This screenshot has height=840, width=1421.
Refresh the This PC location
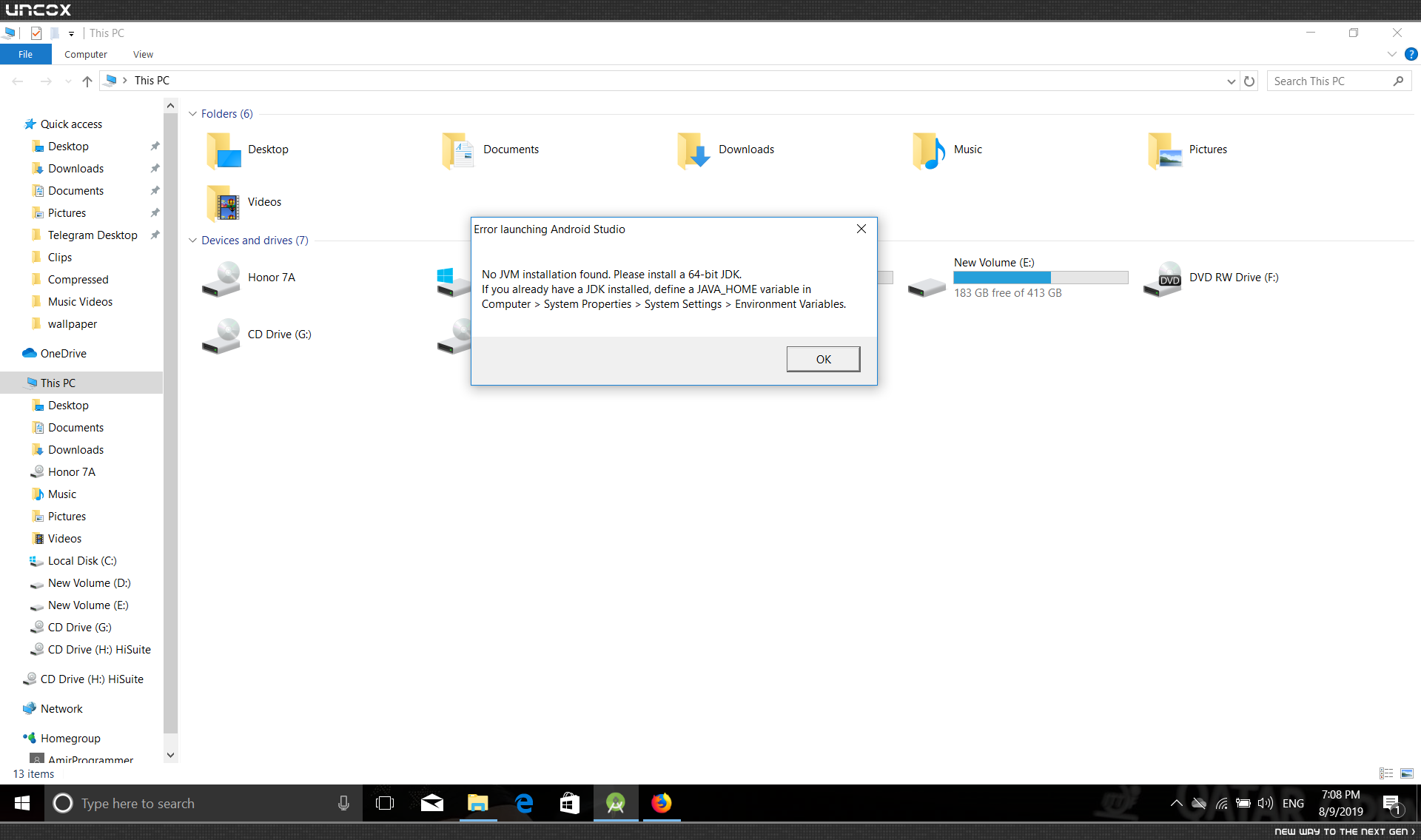[1249, 81]
